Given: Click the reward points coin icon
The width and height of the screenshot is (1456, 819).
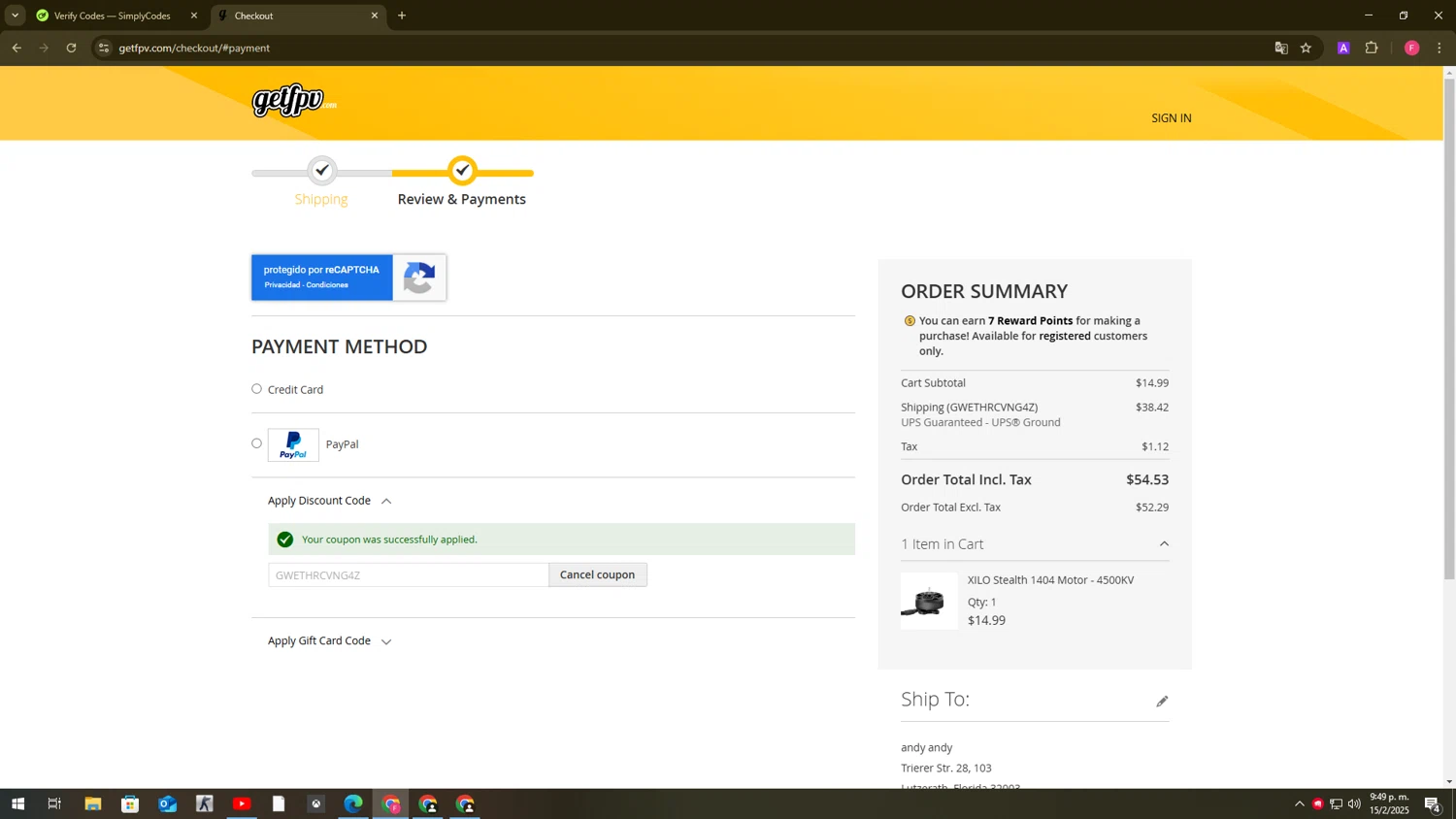Looking at the screenshot, I should pos(910,321).
